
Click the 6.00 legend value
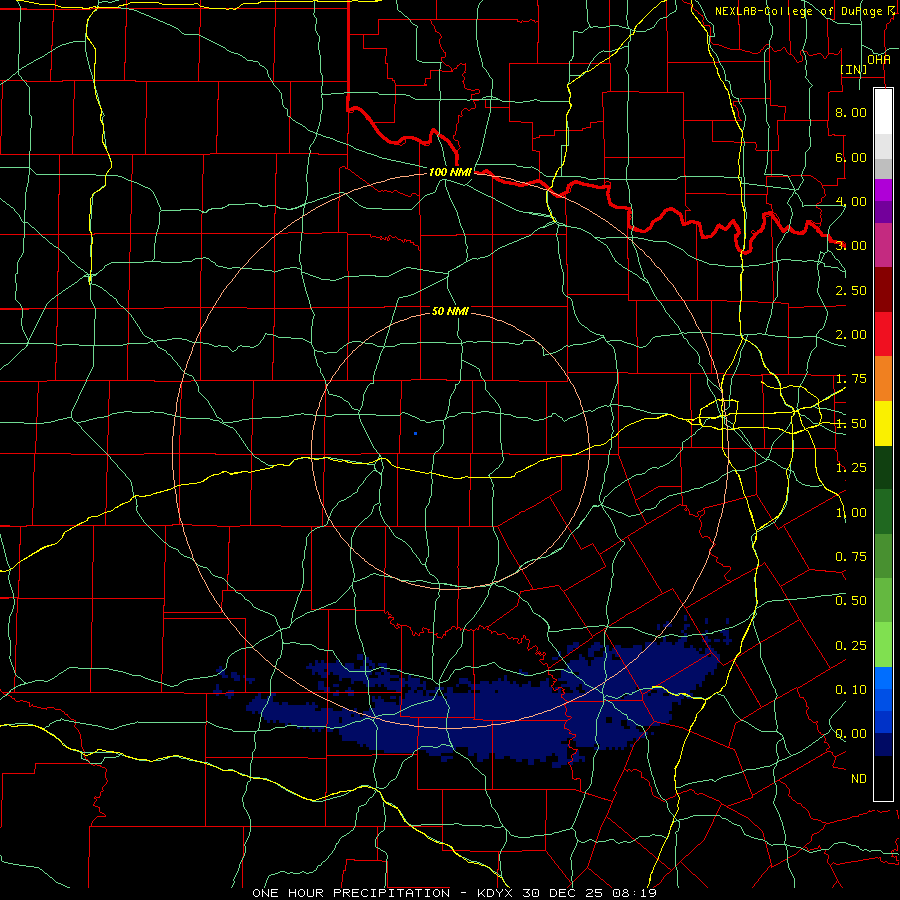tap(851, 157)
